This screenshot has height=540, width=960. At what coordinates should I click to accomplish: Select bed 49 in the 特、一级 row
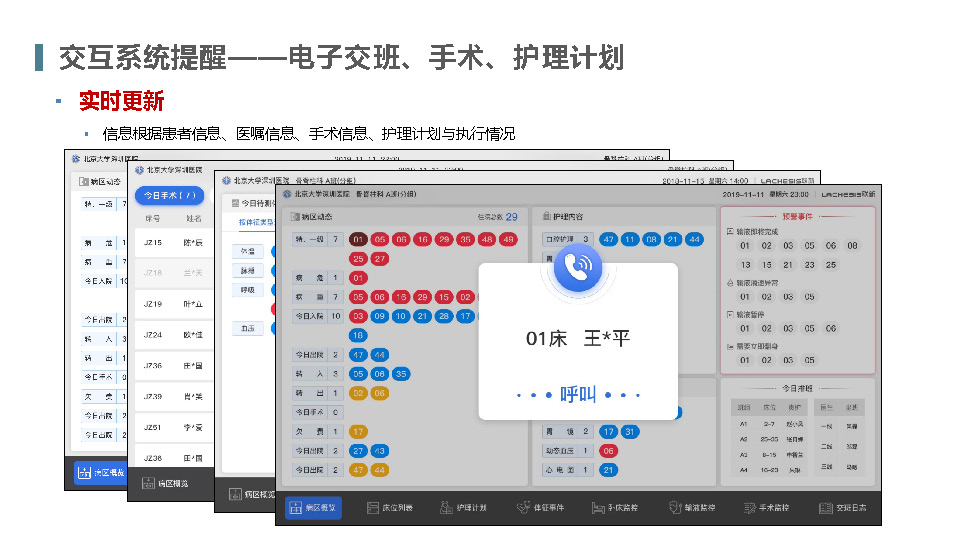tap(508, 239)
